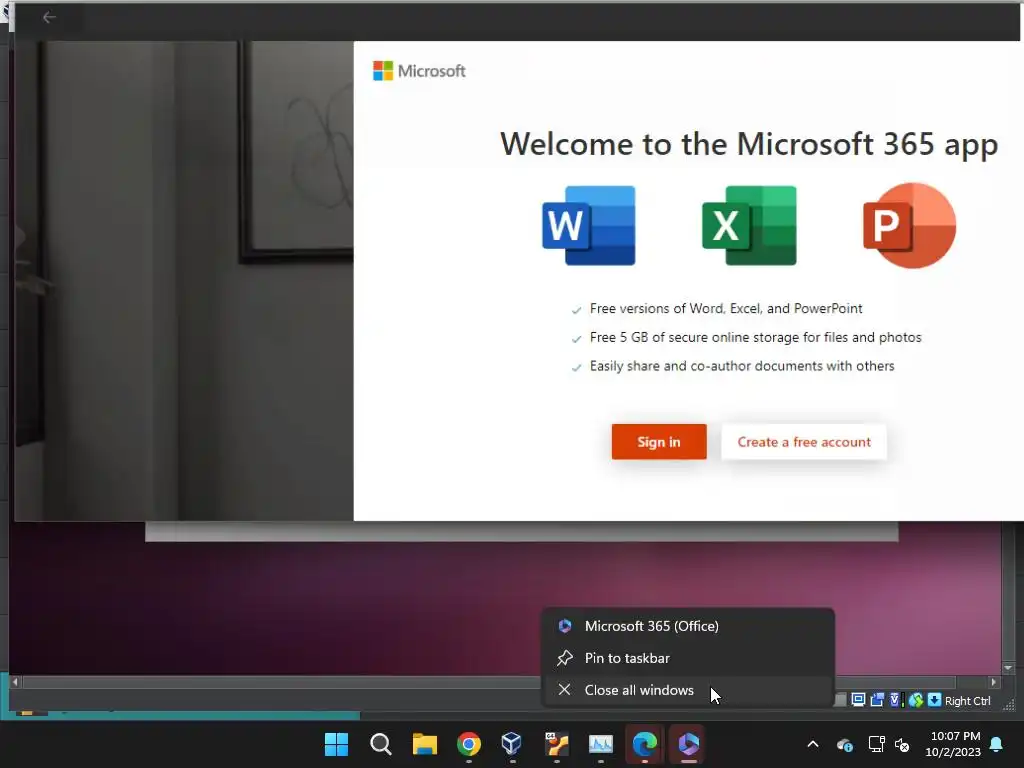This screenshot has height=768, width=1024.
Task: Click the Excel app icon
Action: coord(749,225)
